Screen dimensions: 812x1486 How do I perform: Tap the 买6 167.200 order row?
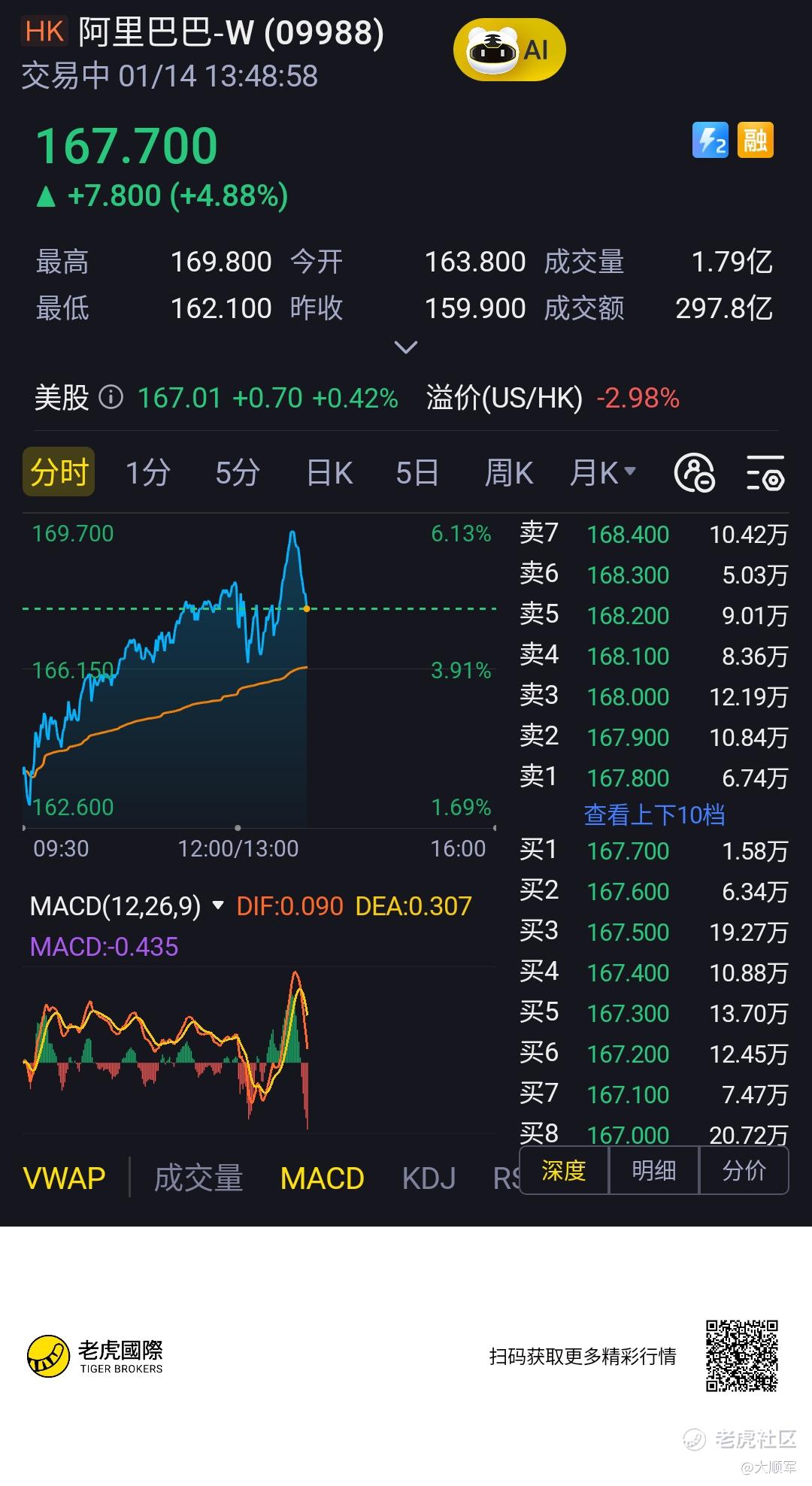[653, 1054]
